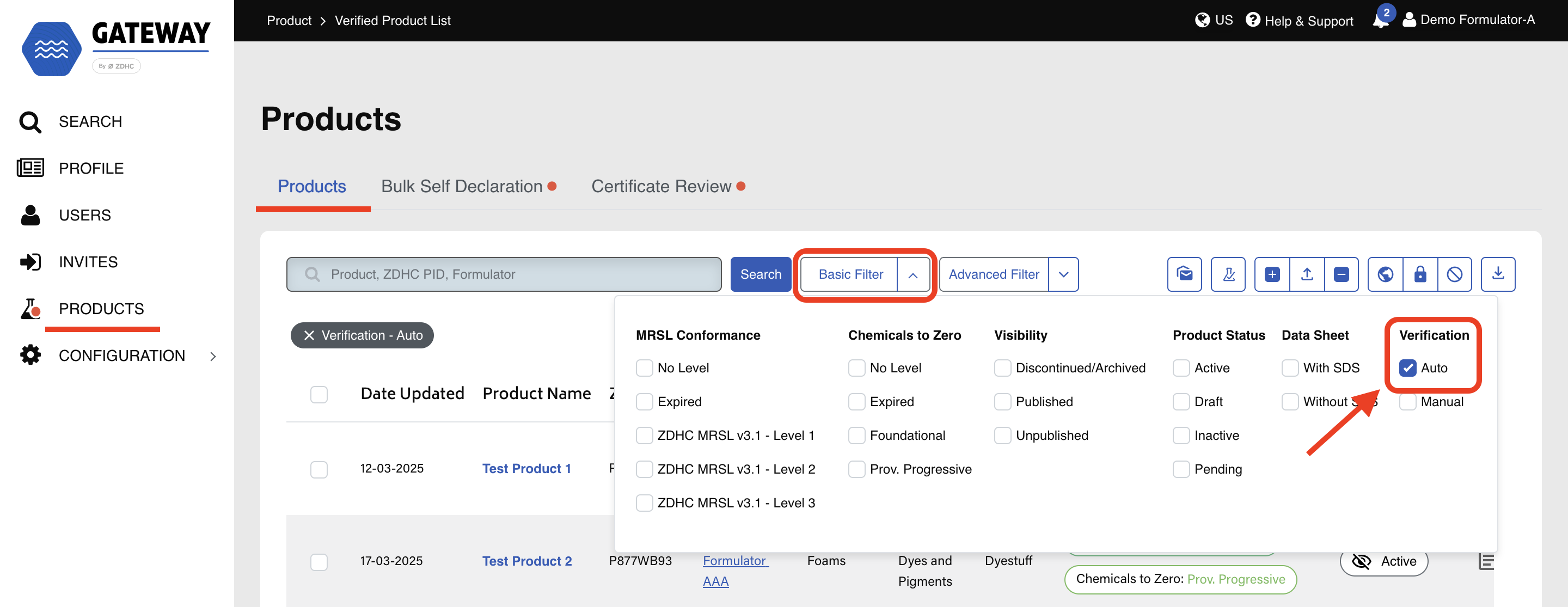1568x607 pixels.
Task: Click the lock toolbar icon
Action: coord(1420,274)
